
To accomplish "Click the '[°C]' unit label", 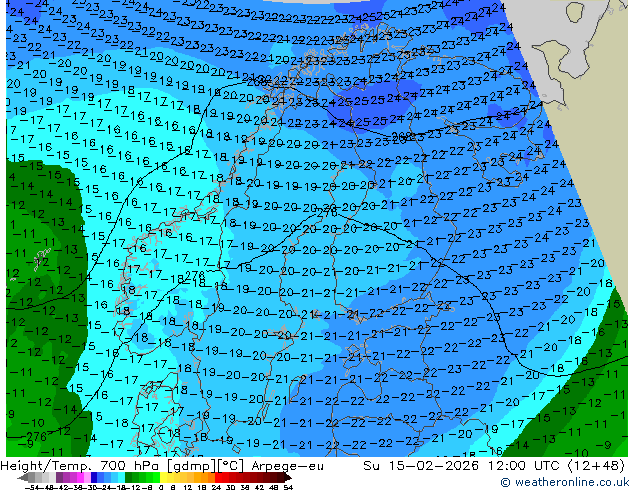I will point(232,466).
